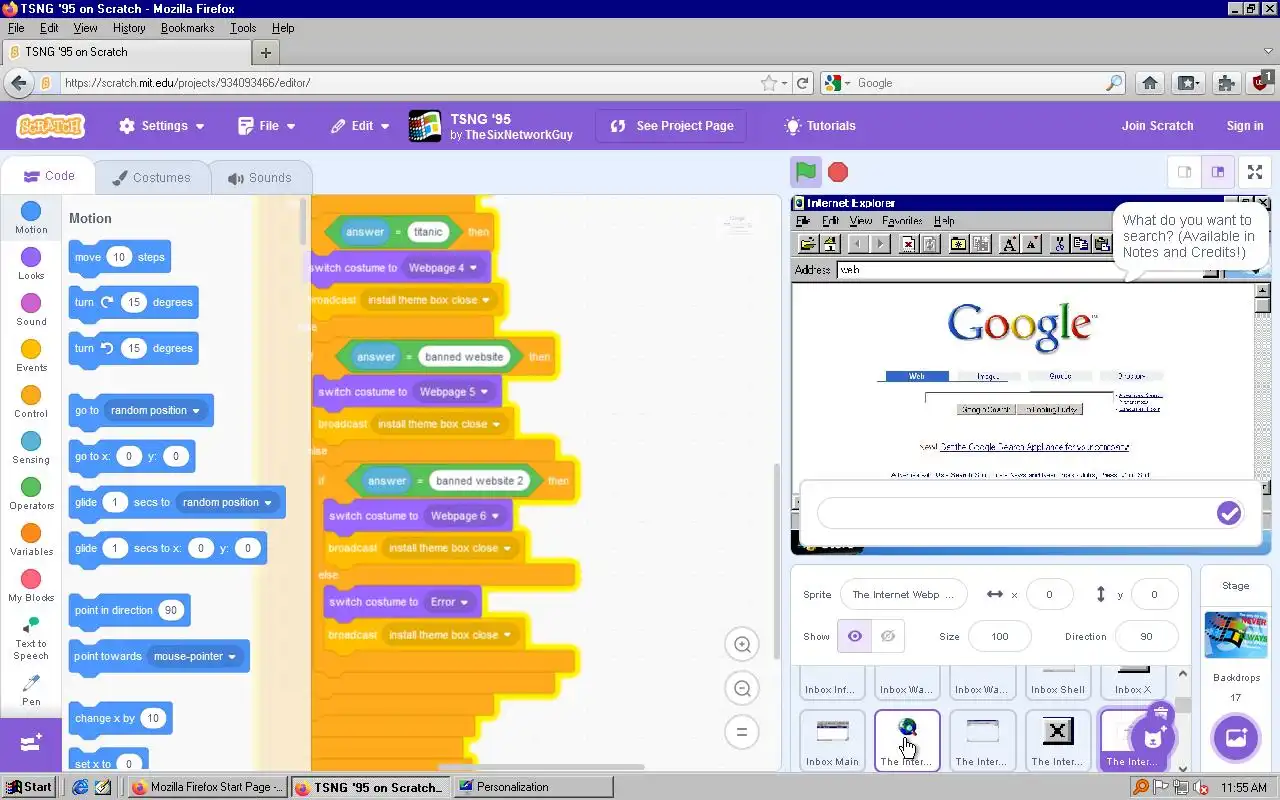Click the green flag to run project

[x=806, y=171]
